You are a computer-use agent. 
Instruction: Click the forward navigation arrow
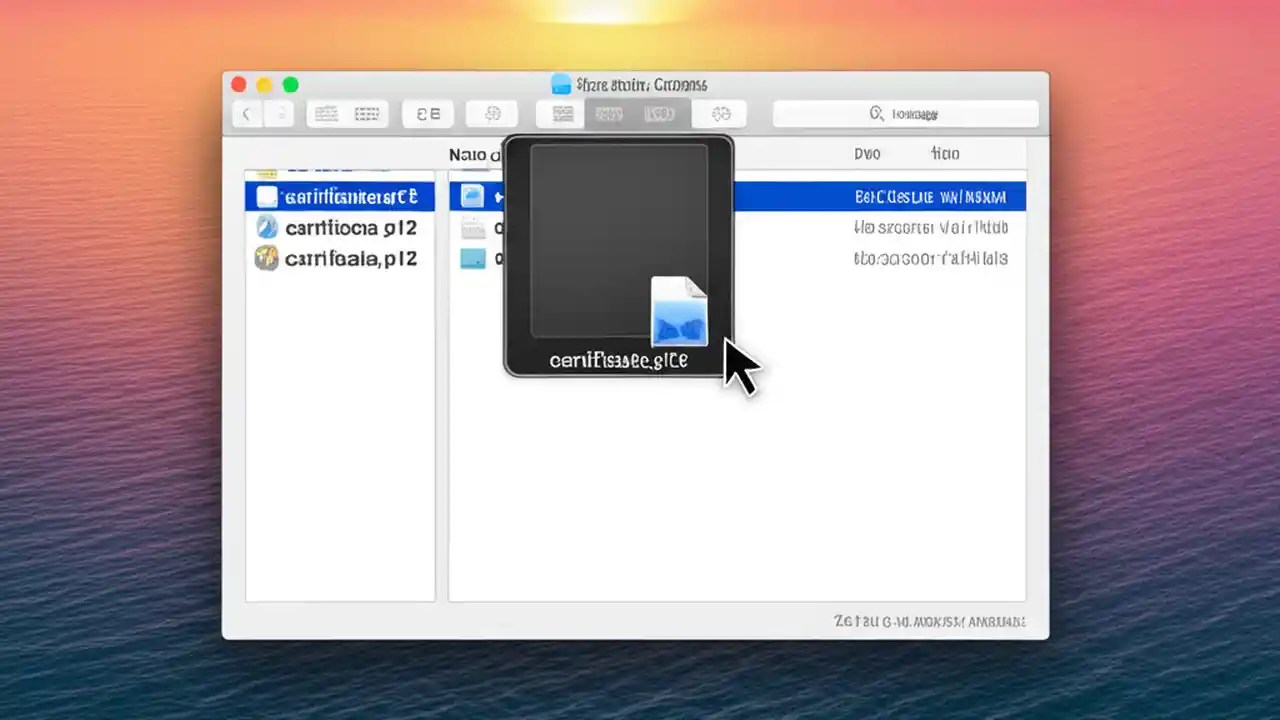pos(280,113)
